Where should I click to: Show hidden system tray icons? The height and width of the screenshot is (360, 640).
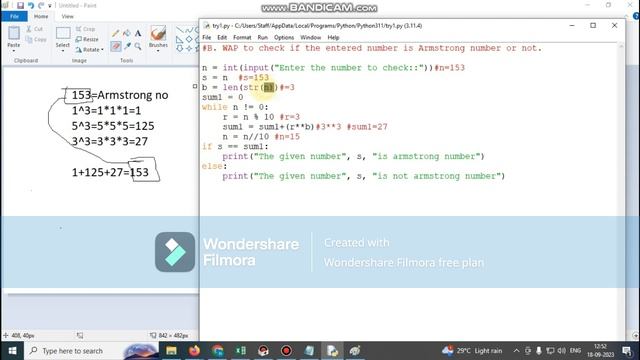click(x=516, y=351)
